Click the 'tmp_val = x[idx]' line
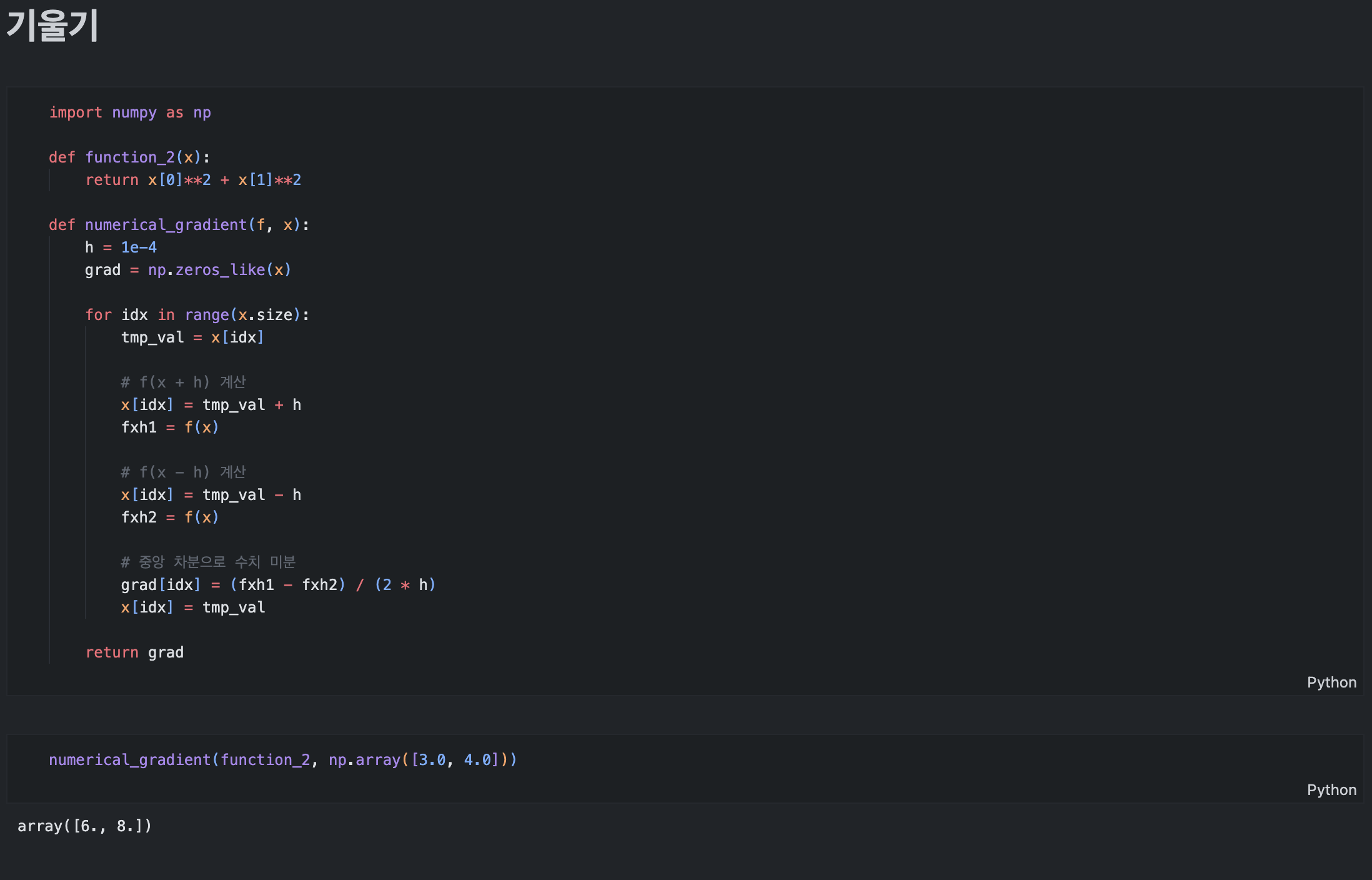 coord(192,337)
